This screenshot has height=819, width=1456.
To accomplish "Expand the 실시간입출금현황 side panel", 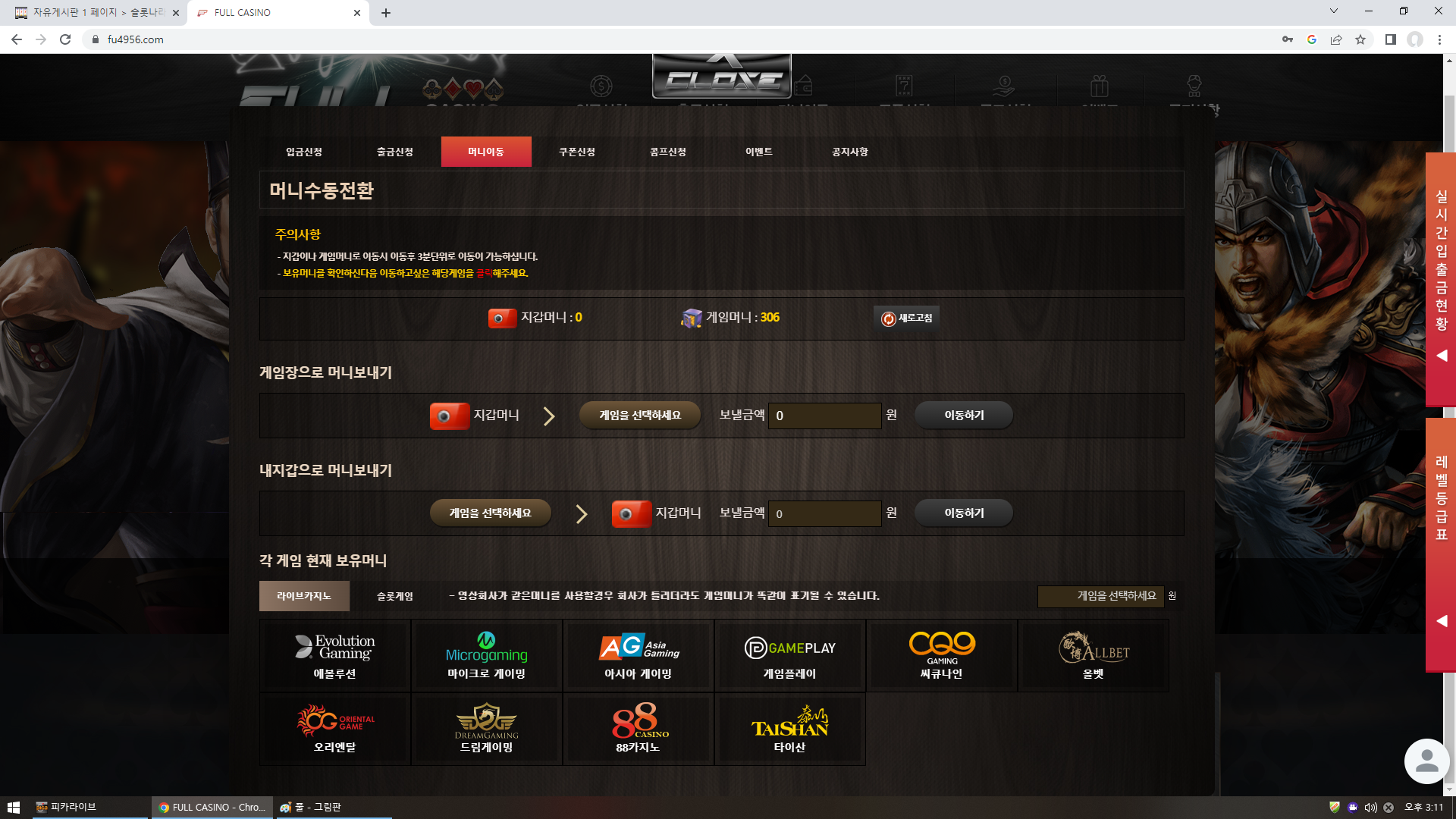I will point(1441,279).
